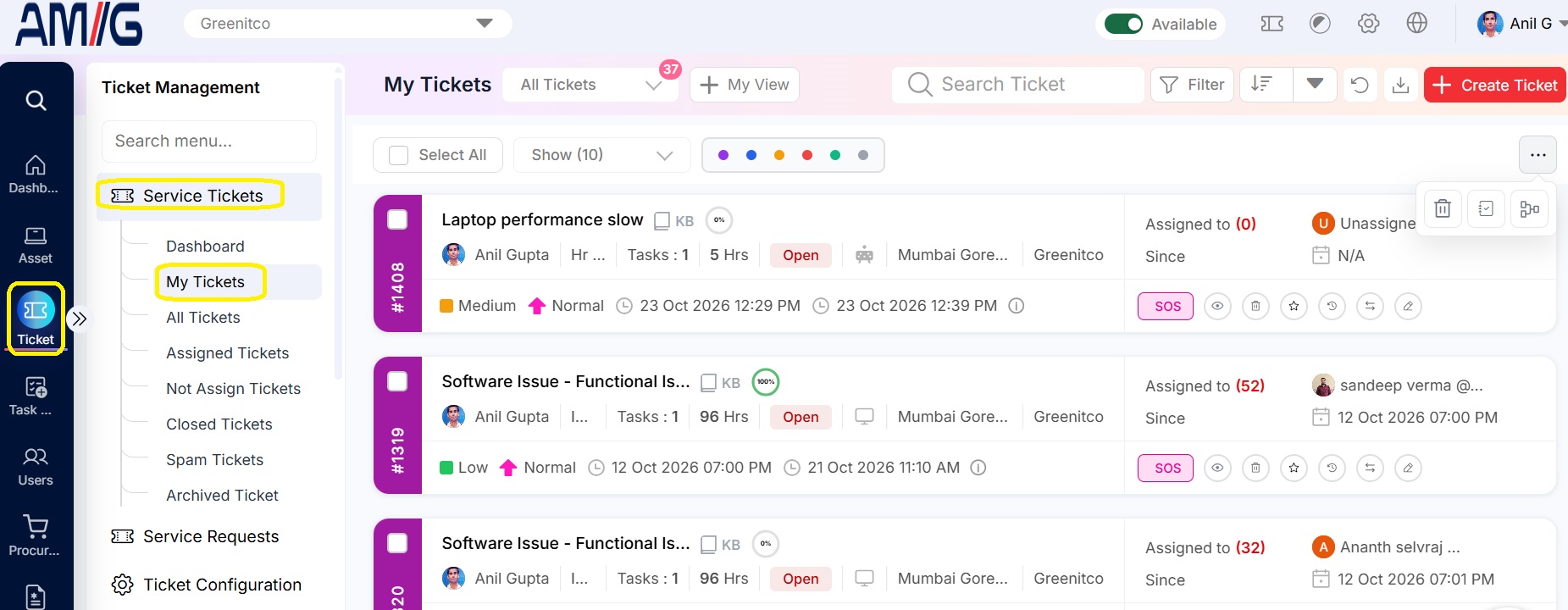
Task: Click the transfer arrows icon on ticket #1319
Action: [x=1370, y=468]
